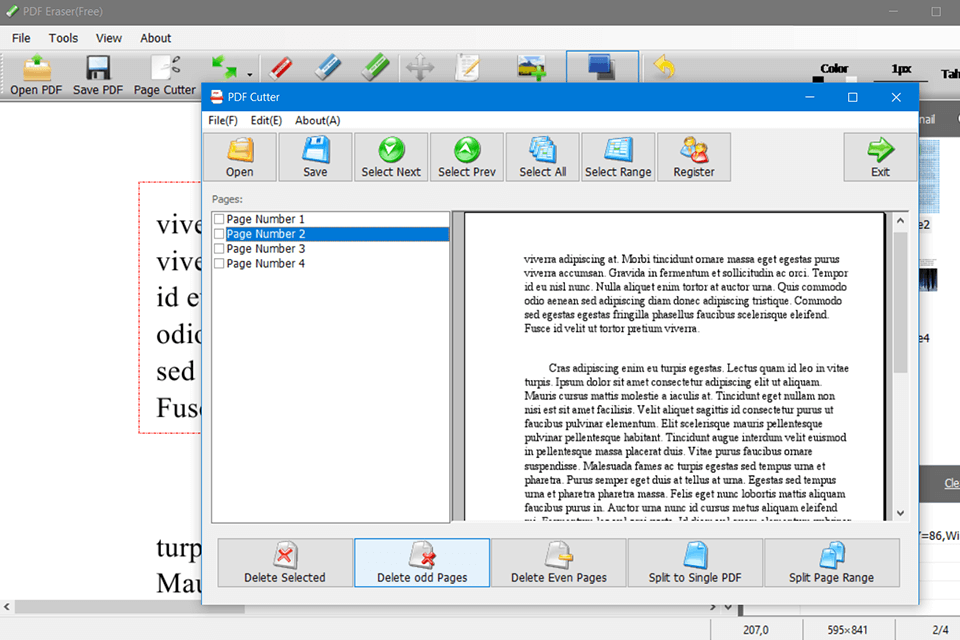Check the Page Number 2 checkbox
960x640 pixels.
click(219, 234)
